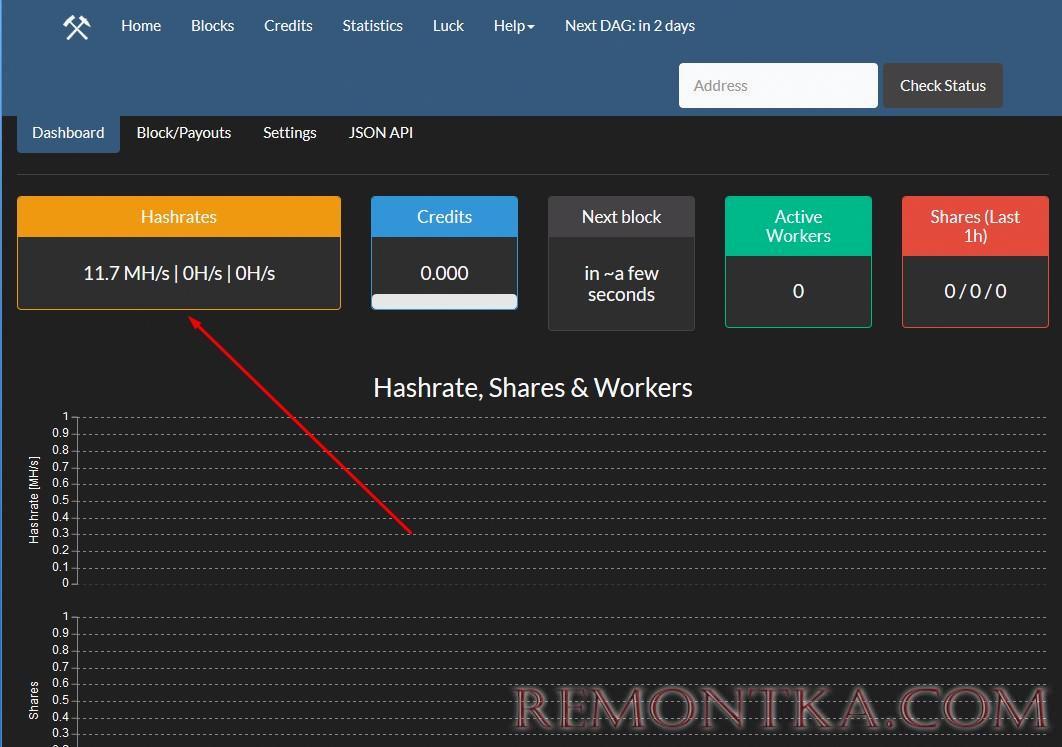
Task: Click the Next DAG info link
Action: coord(629,26)
